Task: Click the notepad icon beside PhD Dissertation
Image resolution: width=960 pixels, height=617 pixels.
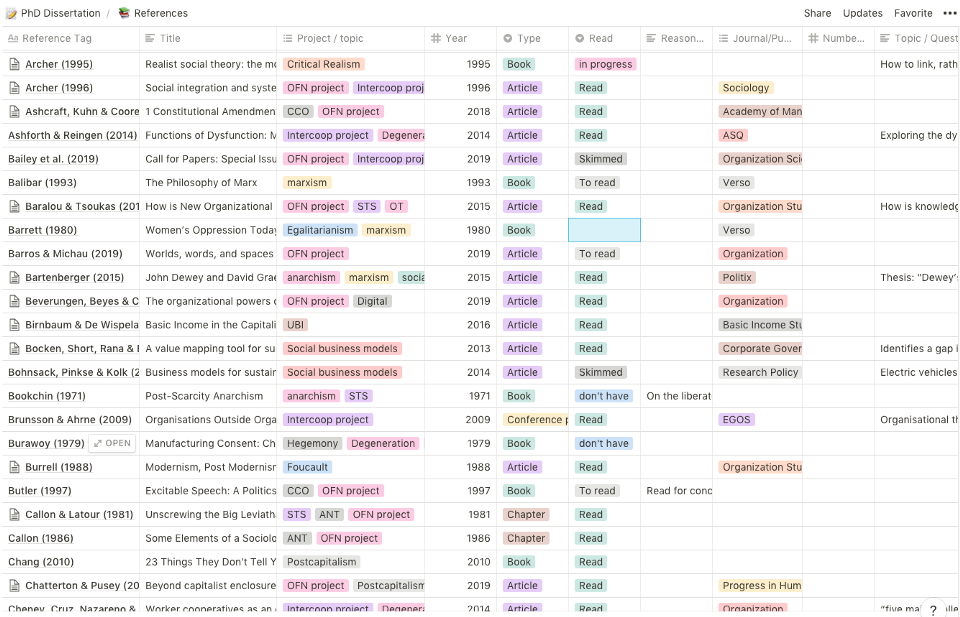Action: [x=11, y=13]
